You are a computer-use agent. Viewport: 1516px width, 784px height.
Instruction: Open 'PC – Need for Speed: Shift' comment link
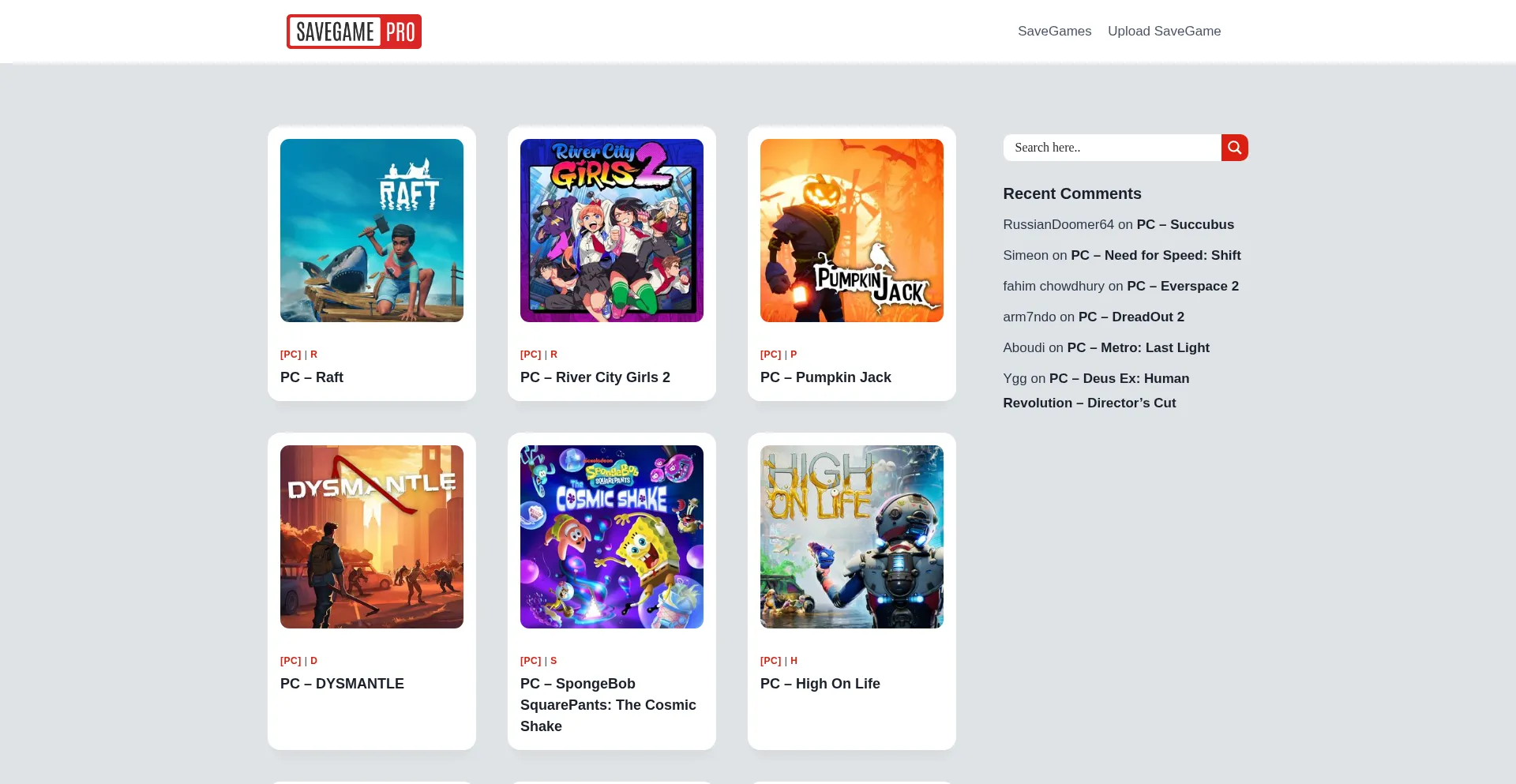pyautogui.click(x=1156, y=255)
